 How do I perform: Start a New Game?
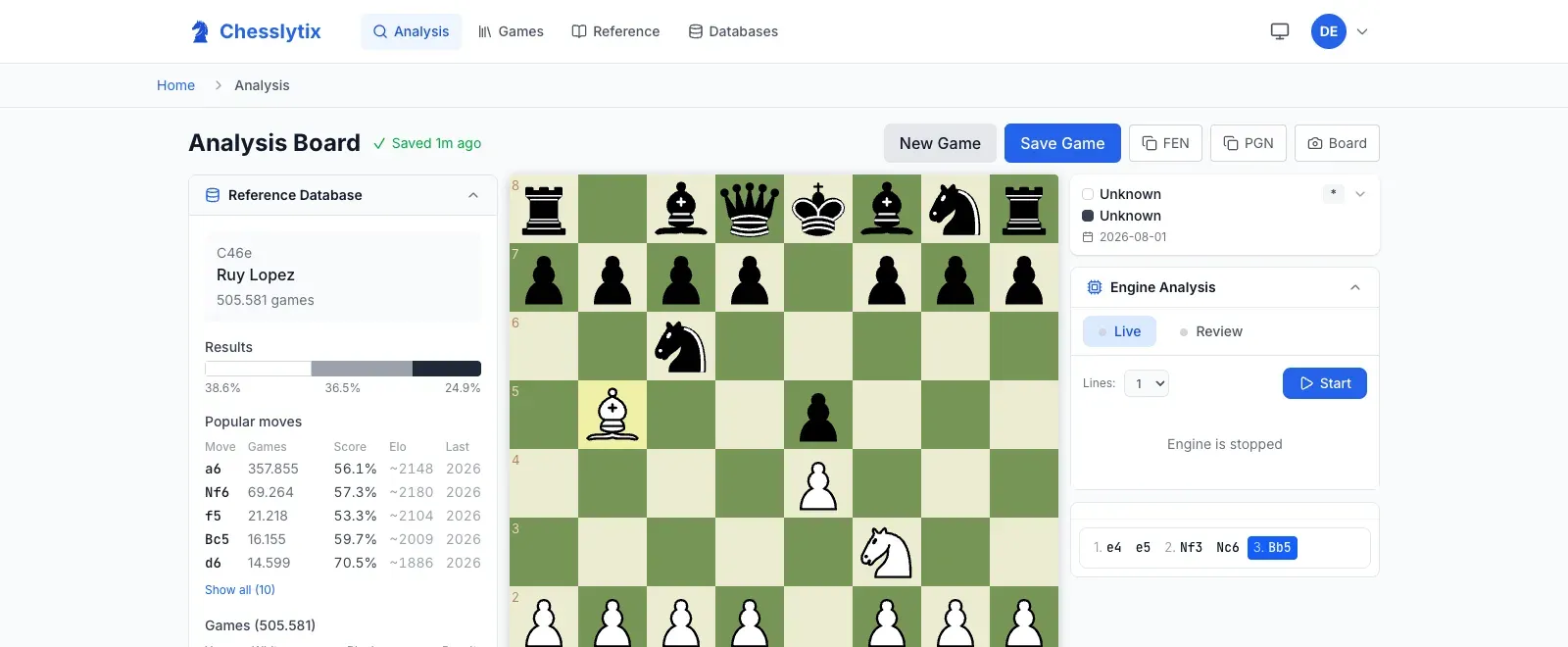point(940,143)
